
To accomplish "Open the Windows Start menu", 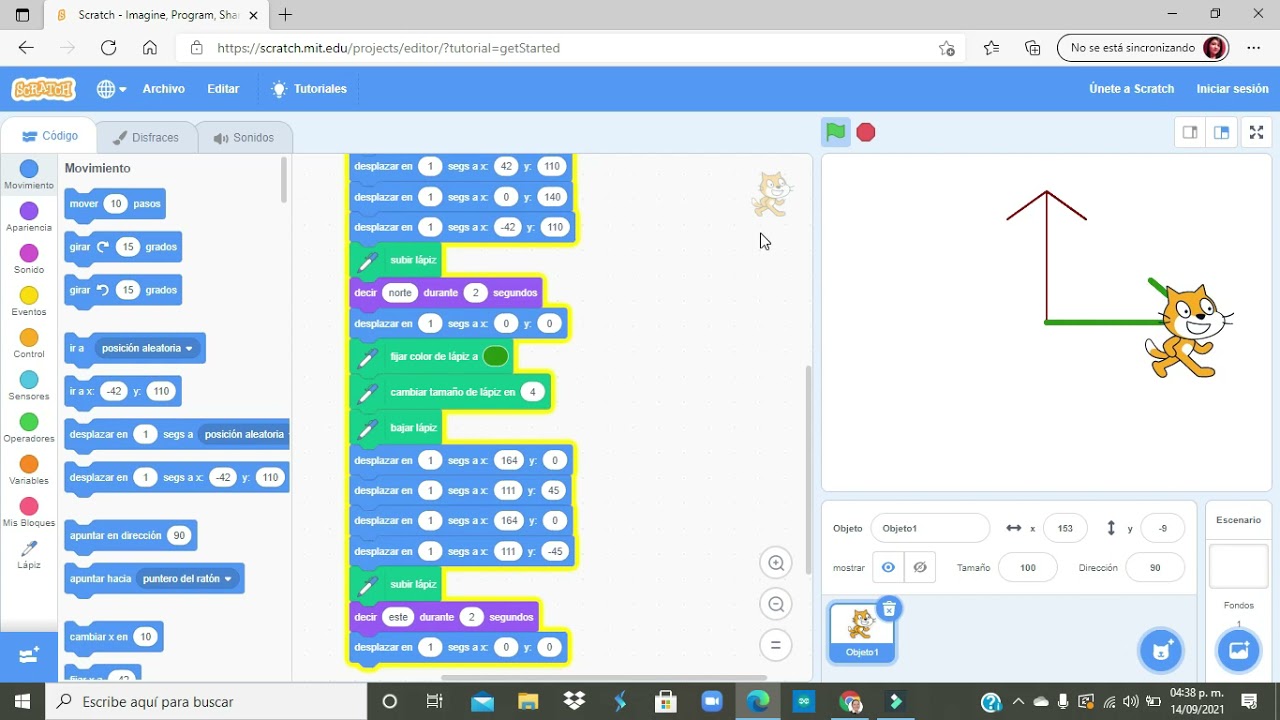I will (23, 701).
